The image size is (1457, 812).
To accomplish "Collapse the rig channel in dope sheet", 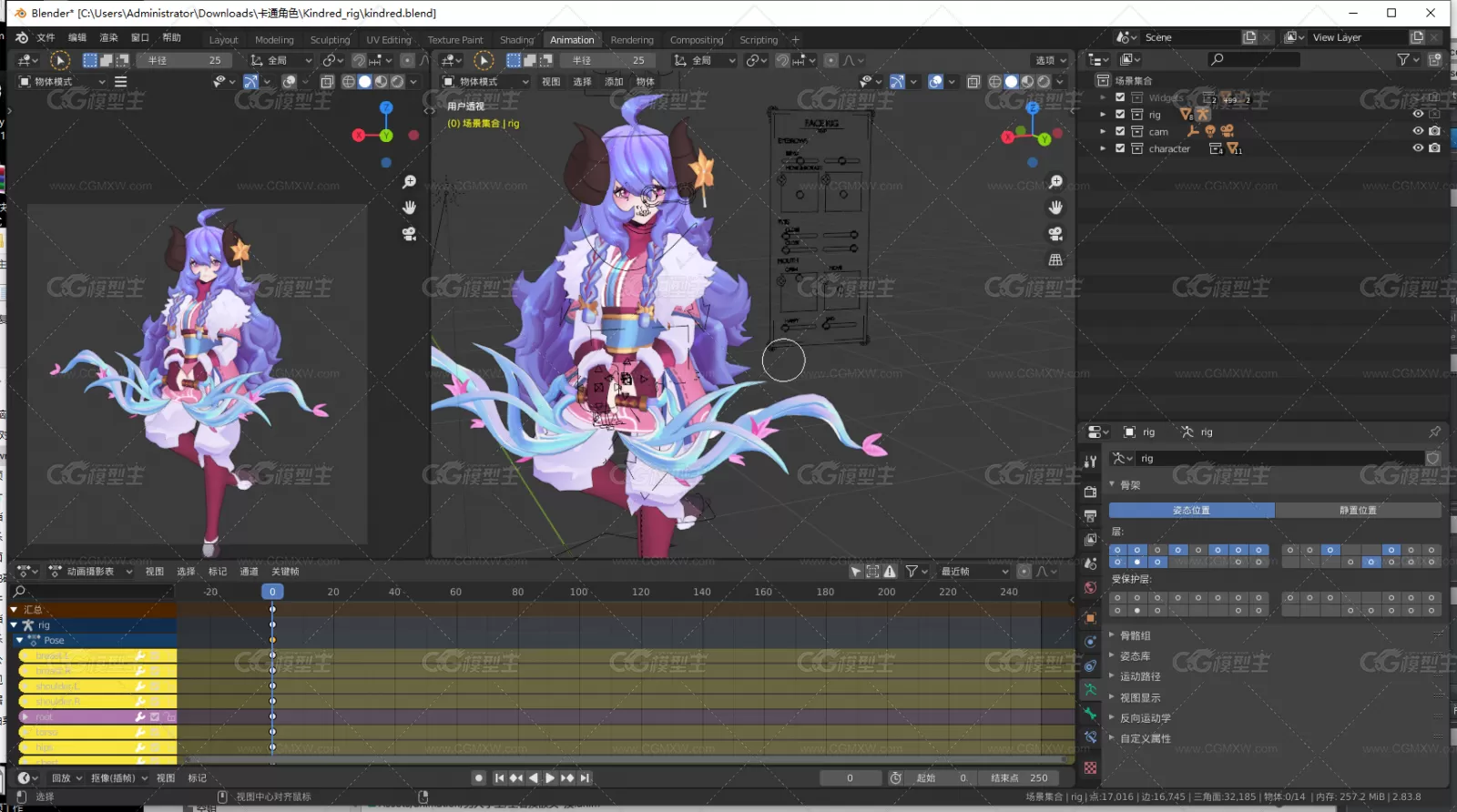I will click(x=14, y=625).
